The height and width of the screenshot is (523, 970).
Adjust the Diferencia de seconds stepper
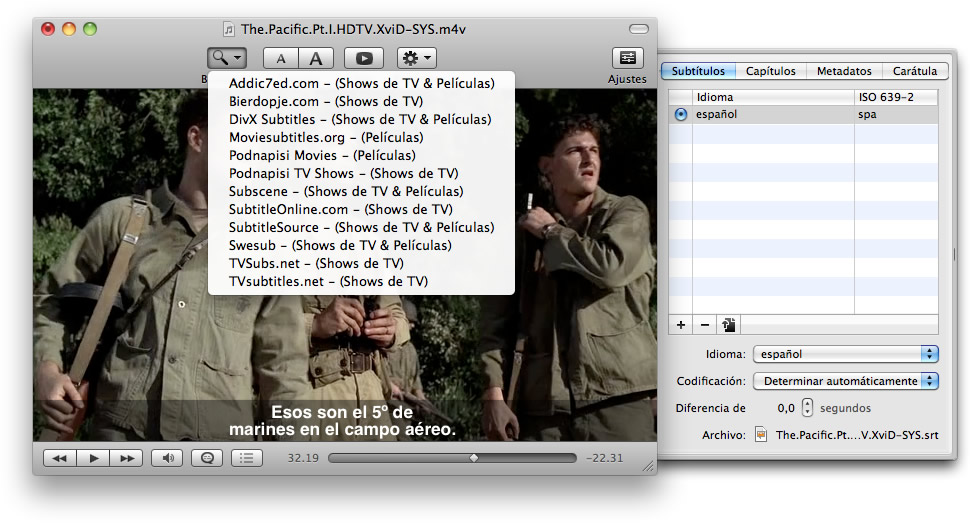coord(807,408)
